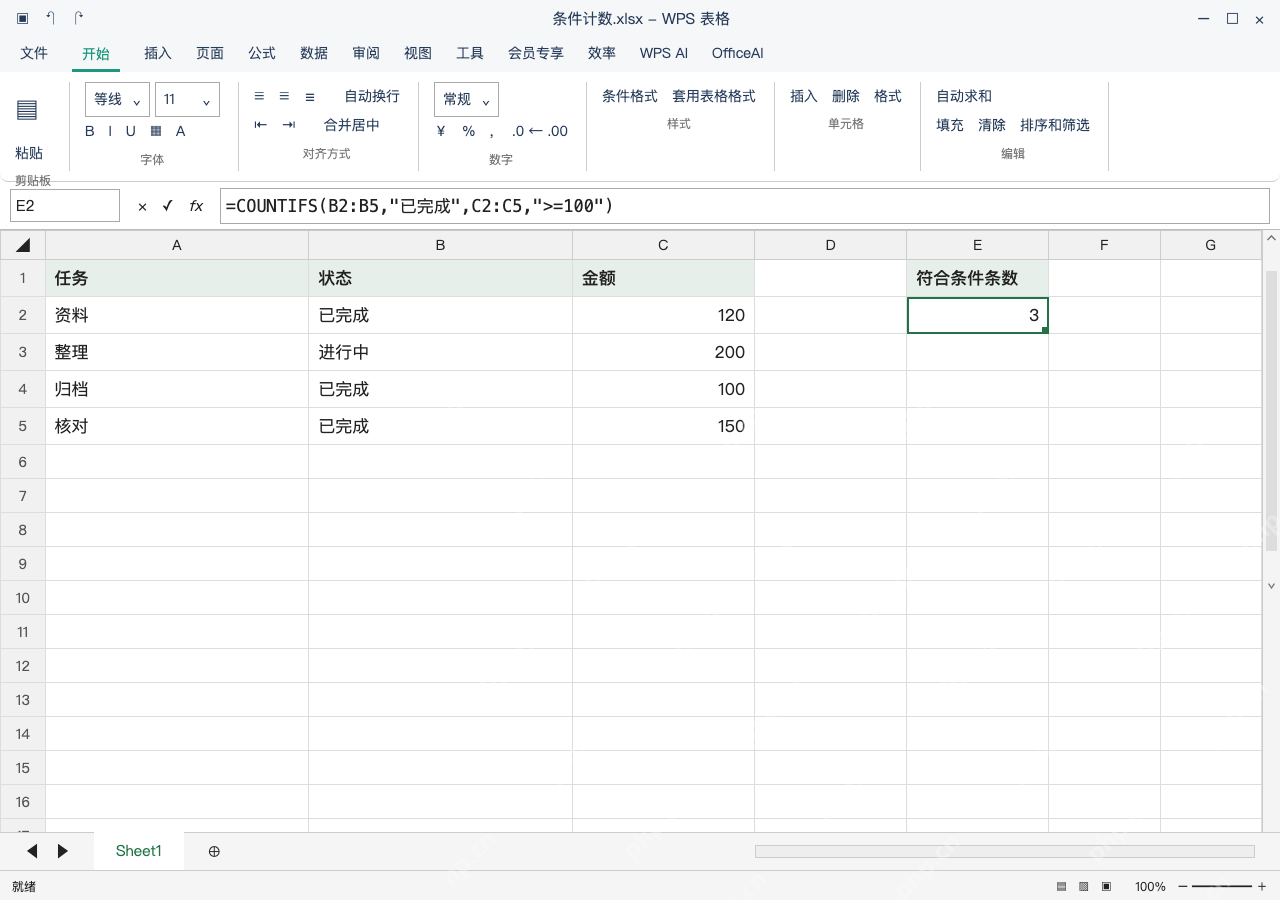Open the 套用表格格式 table style gallery
1280x900 pixels.
[x=714, y=96]
